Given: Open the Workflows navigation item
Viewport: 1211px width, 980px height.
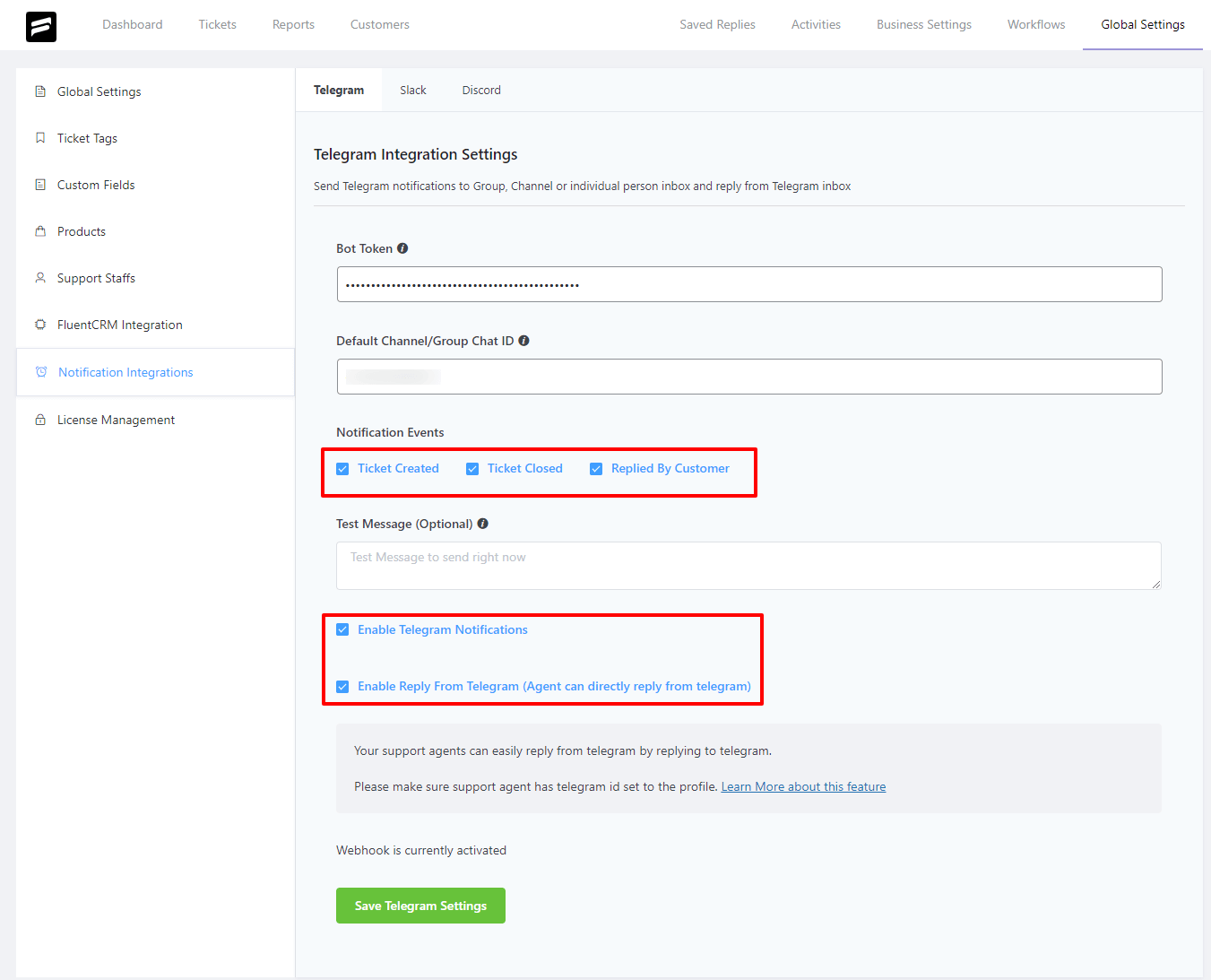Looking at the screenshot, I should point(1036,24).
